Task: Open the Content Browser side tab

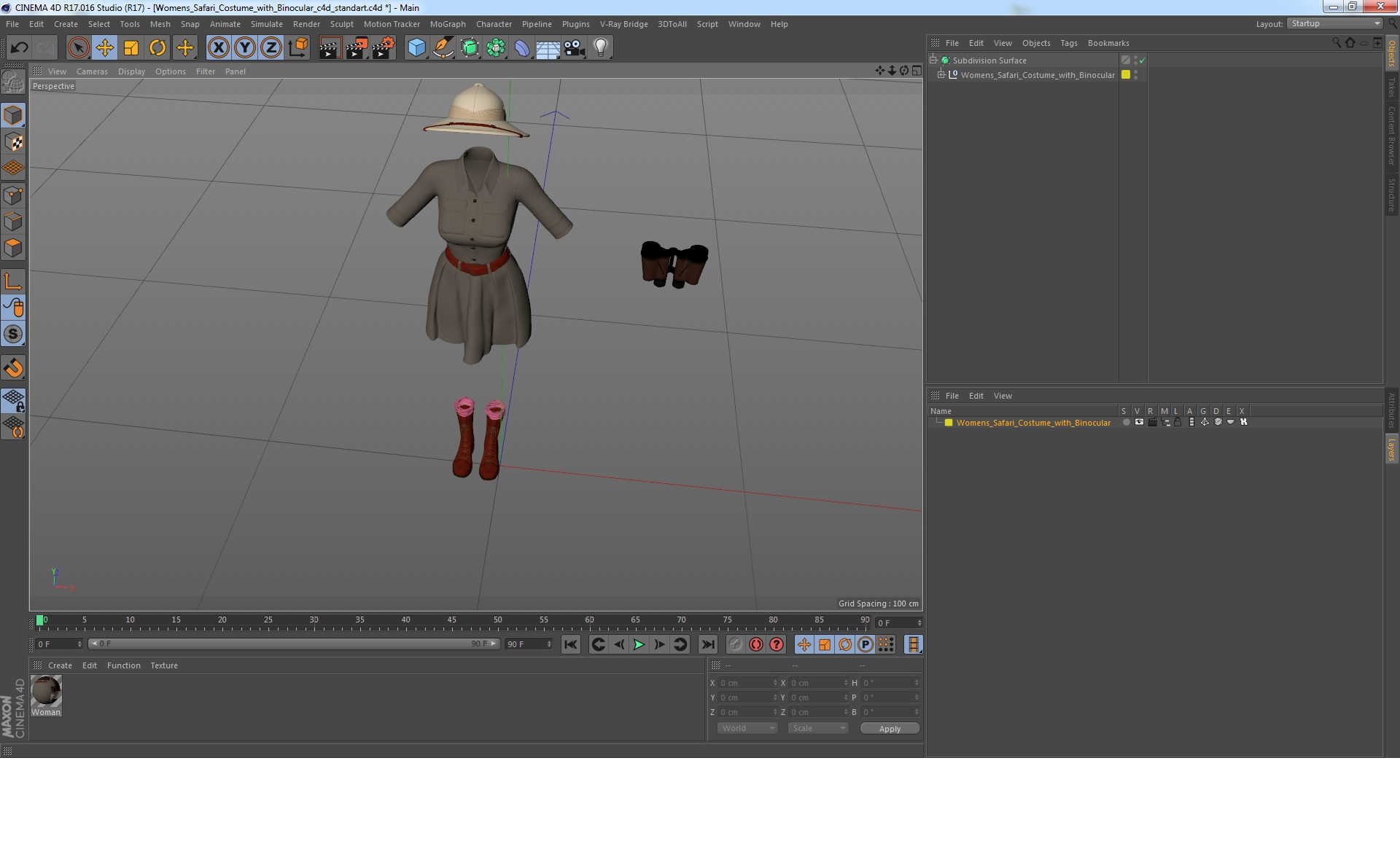Action: click(1391, 136)
